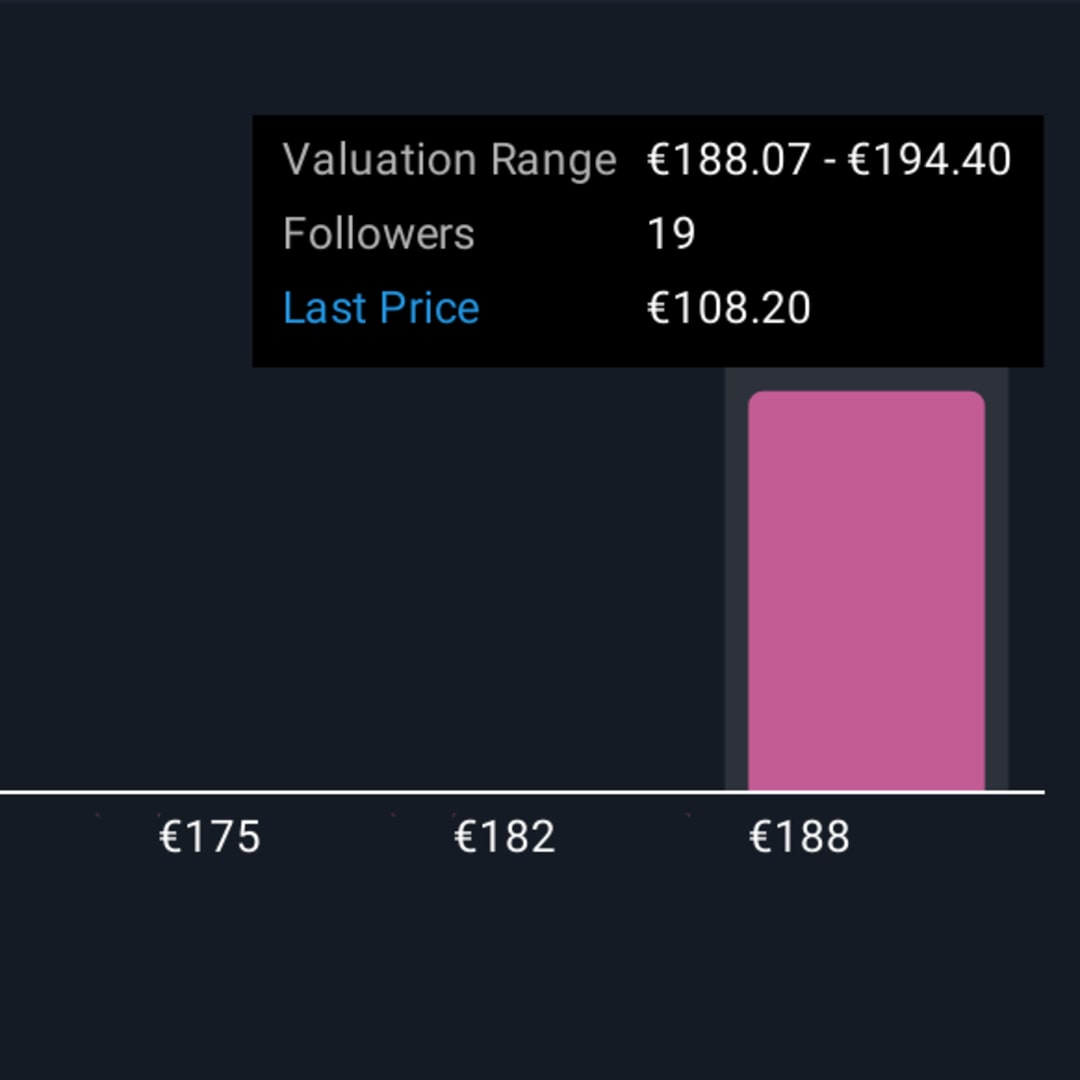Click the €194.40 upper range value

click(930, 160)
